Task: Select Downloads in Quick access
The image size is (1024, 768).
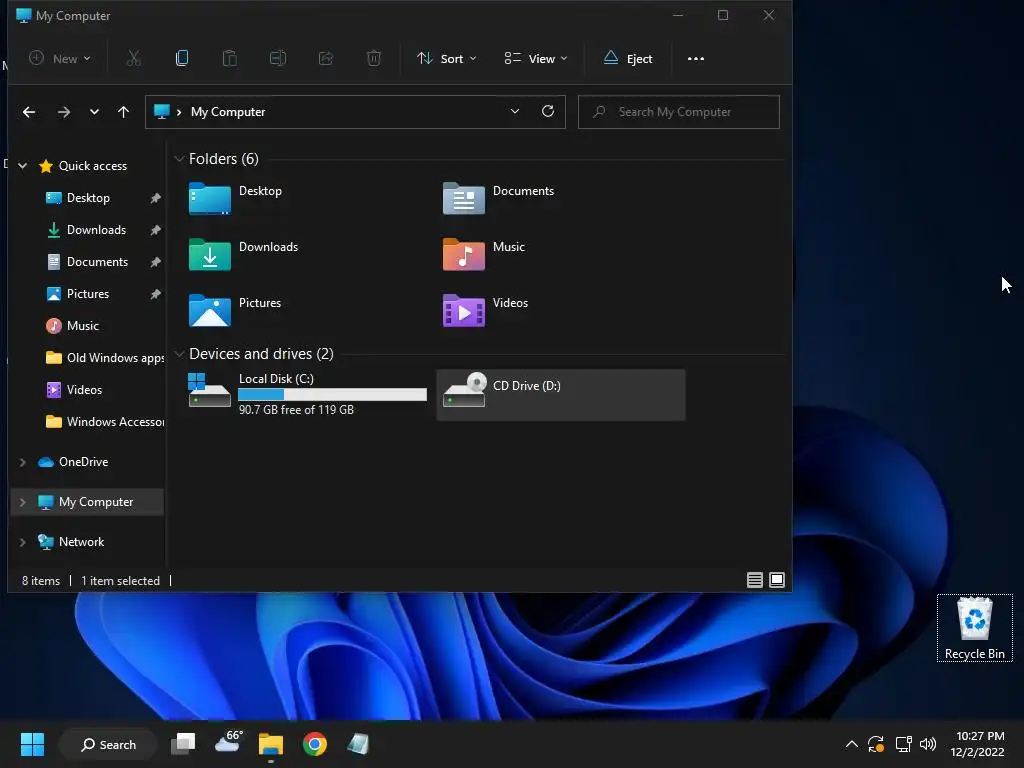Action: click(x=96, y=230)
